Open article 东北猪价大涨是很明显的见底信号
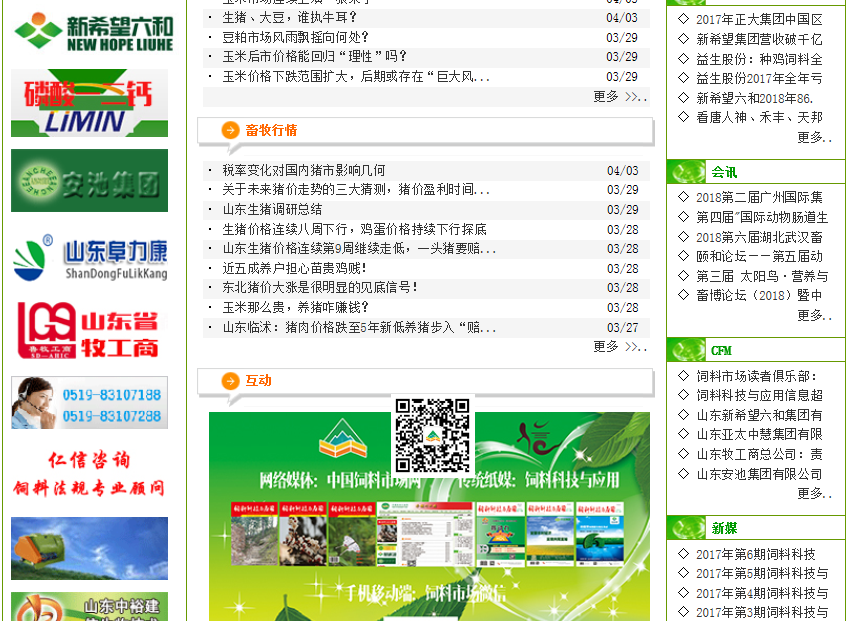847x621 pixels. [320, 287]
